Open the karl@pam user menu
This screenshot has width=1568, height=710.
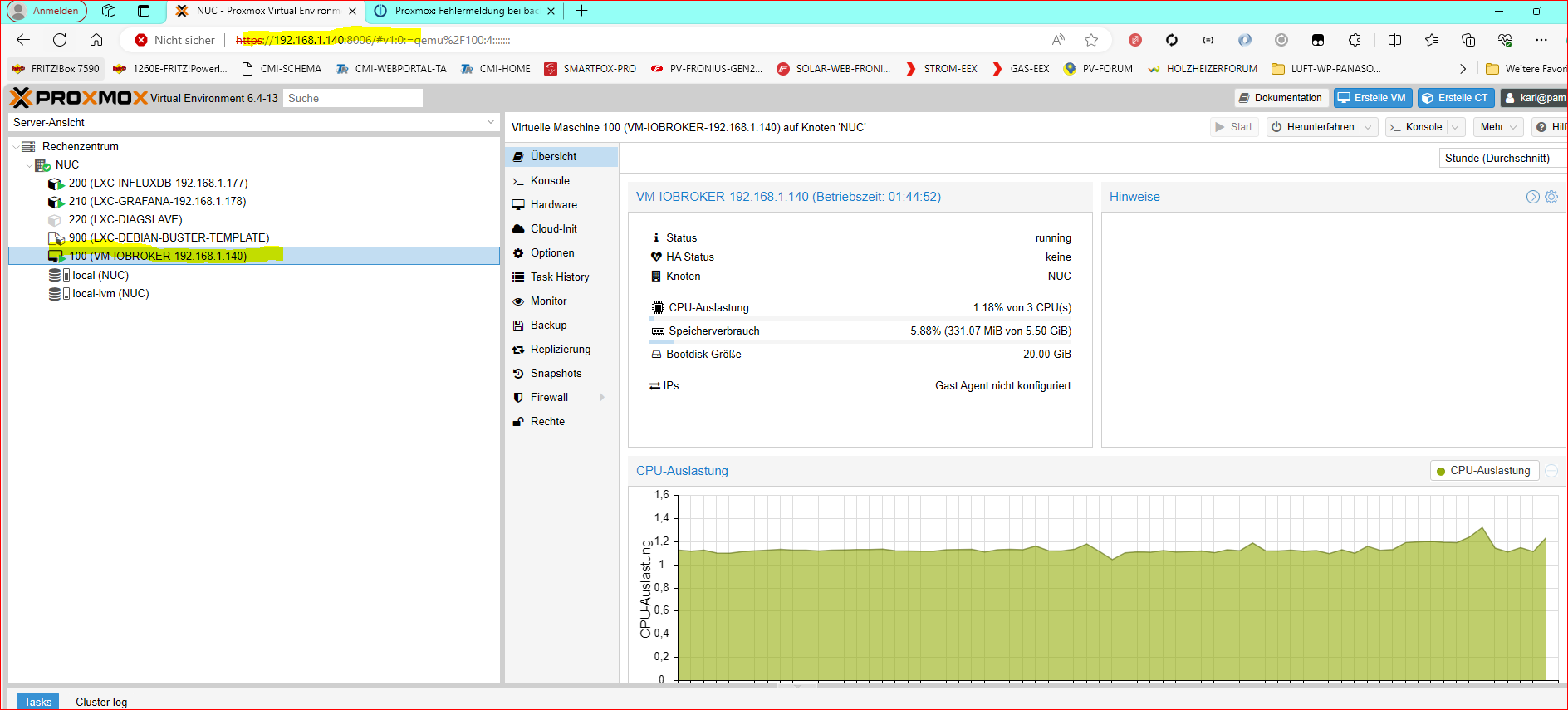click(x=1534, y=98)
